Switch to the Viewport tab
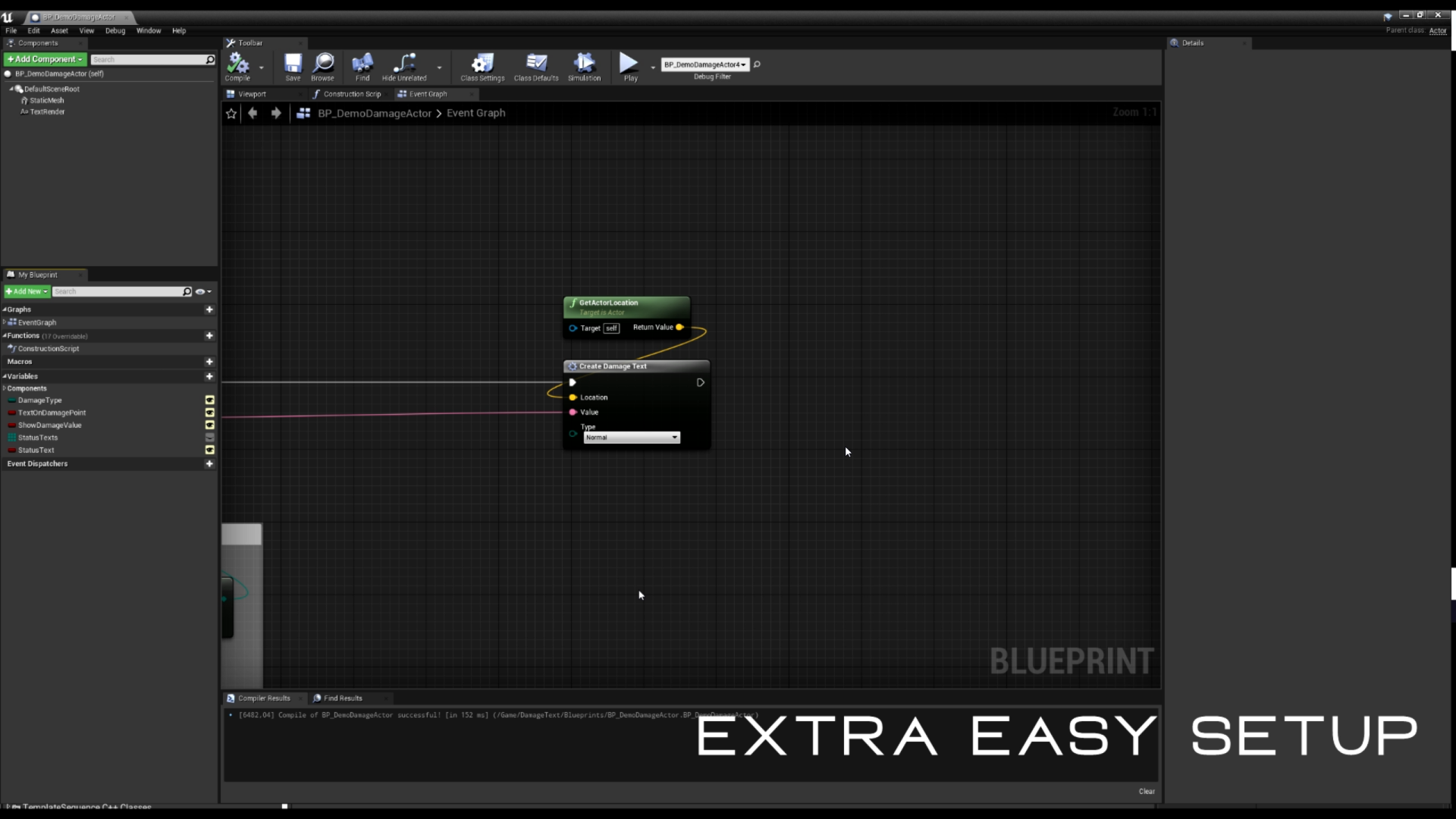The image size is (1456, 819). tap(252, 93)
